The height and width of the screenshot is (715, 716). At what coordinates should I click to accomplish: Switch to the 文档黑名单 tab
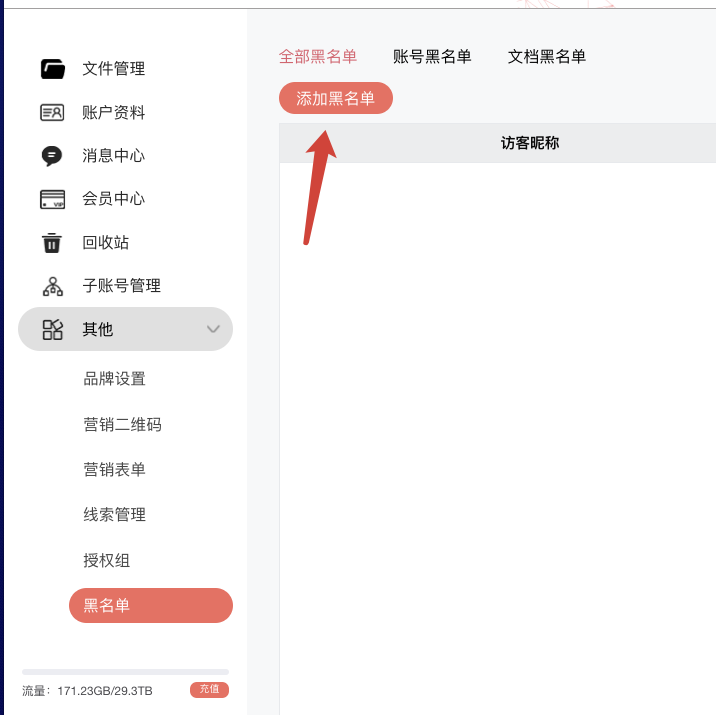547,57
